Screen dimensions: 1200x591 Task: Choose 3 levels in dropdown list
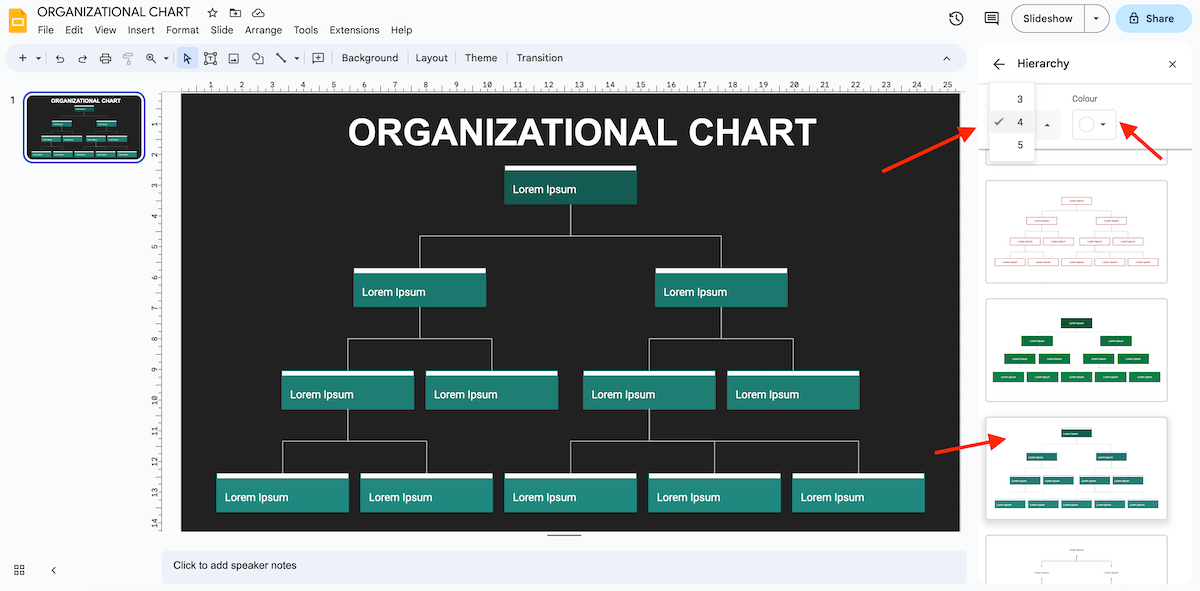[1012, 99]
